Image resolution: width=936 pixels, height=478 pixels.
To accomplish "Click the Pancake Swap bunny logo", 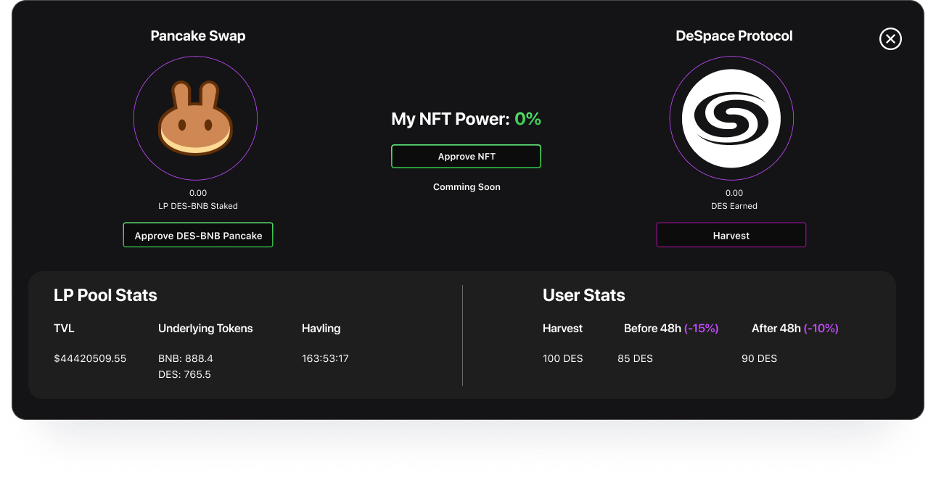I will coord(195,118).
